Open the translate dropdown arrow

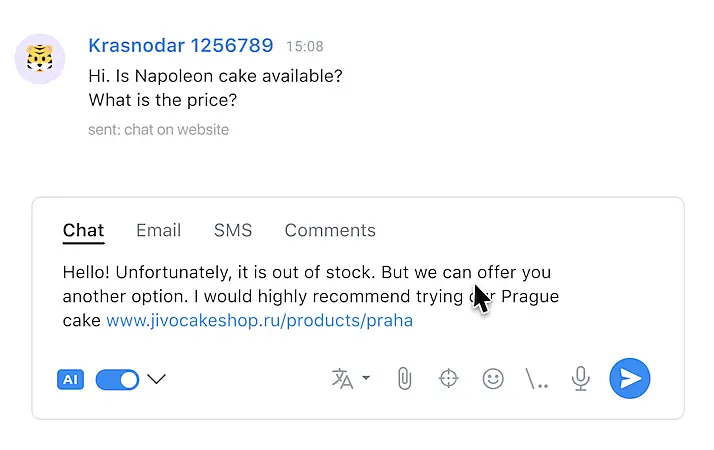366,379
